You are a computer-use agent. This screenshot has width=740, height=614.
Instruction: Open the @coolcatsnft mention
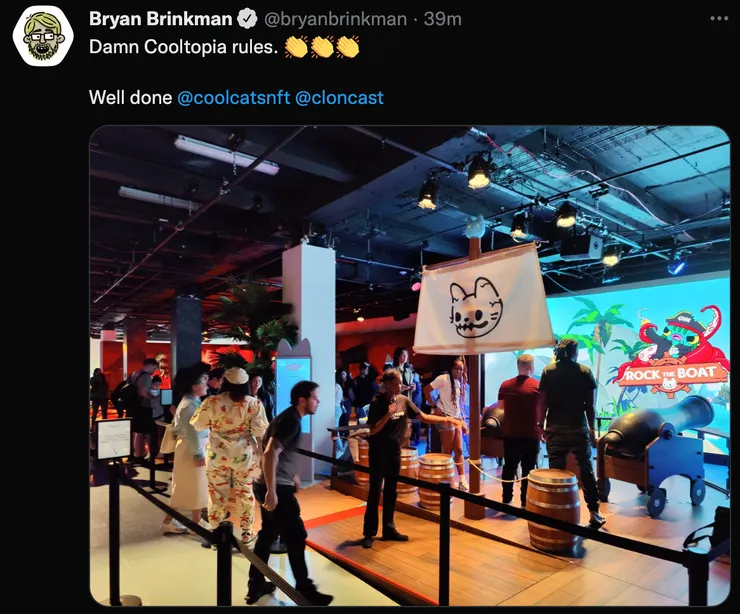point(233,98)
